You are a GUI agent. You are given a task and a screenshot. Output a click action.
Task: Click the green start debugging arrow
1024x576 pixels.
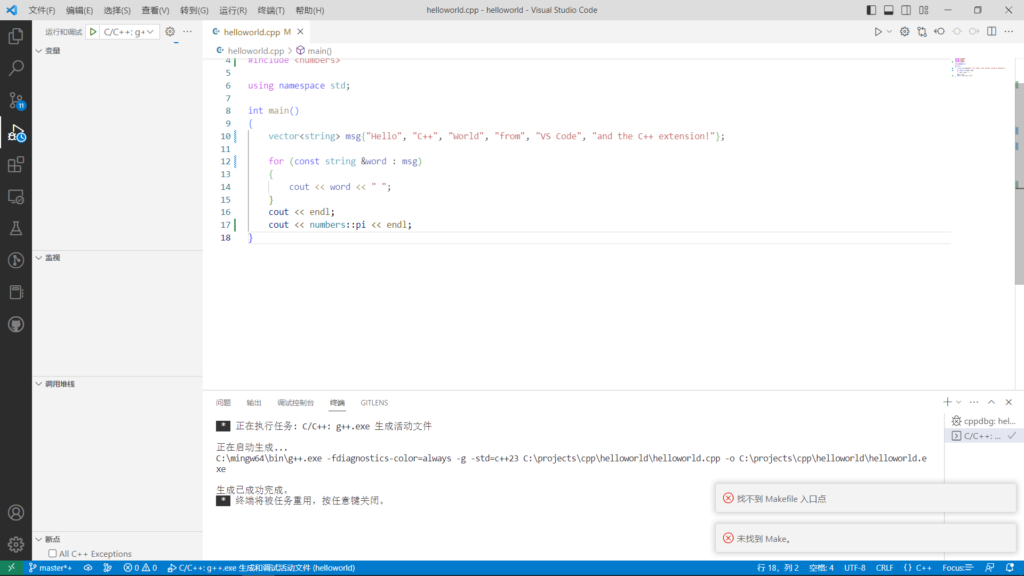(93, 32)
